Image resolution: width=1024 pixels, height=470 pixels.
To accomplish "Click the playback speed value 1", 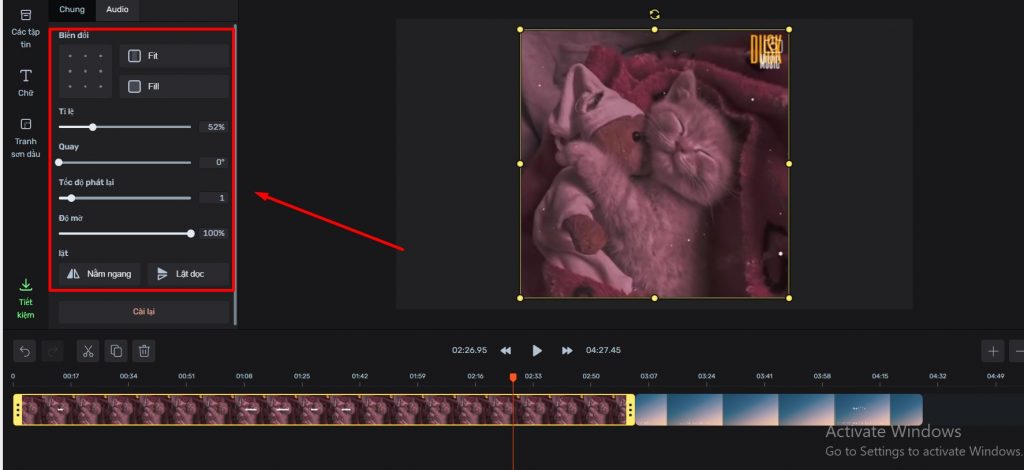I will point(214,198).
